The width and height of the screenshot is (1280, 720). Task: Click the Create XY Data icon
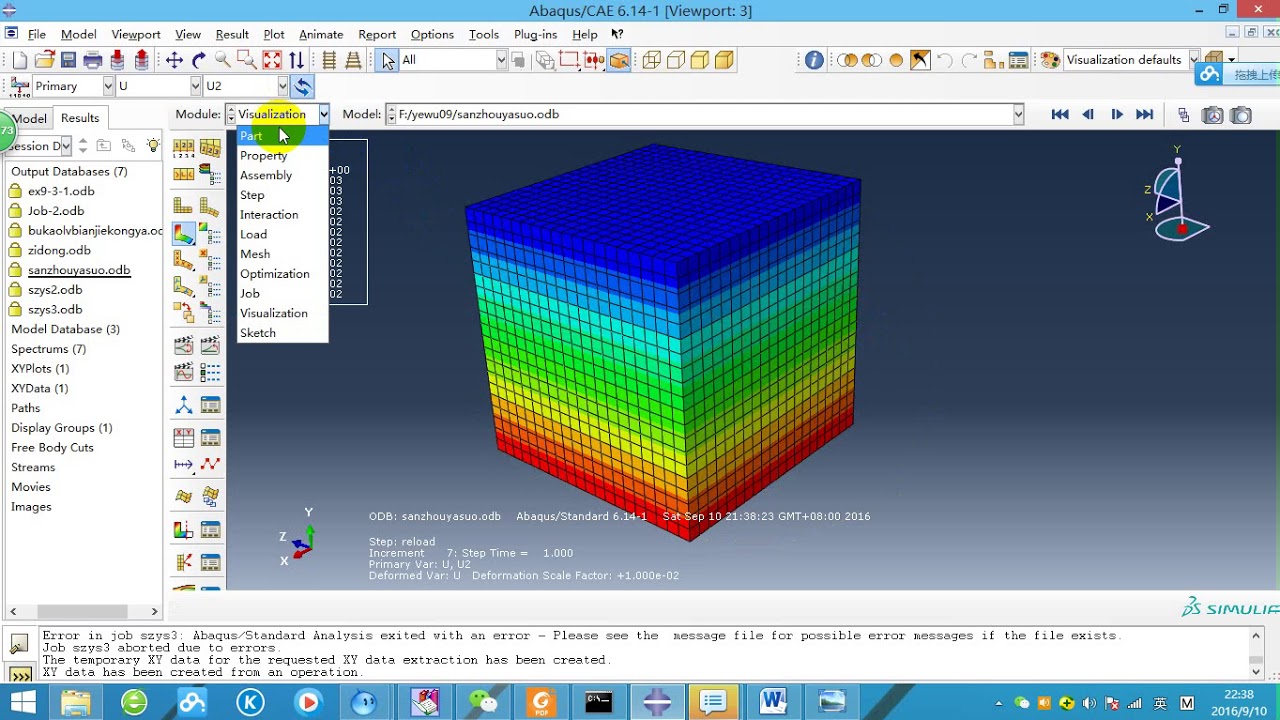click(184, 437)
